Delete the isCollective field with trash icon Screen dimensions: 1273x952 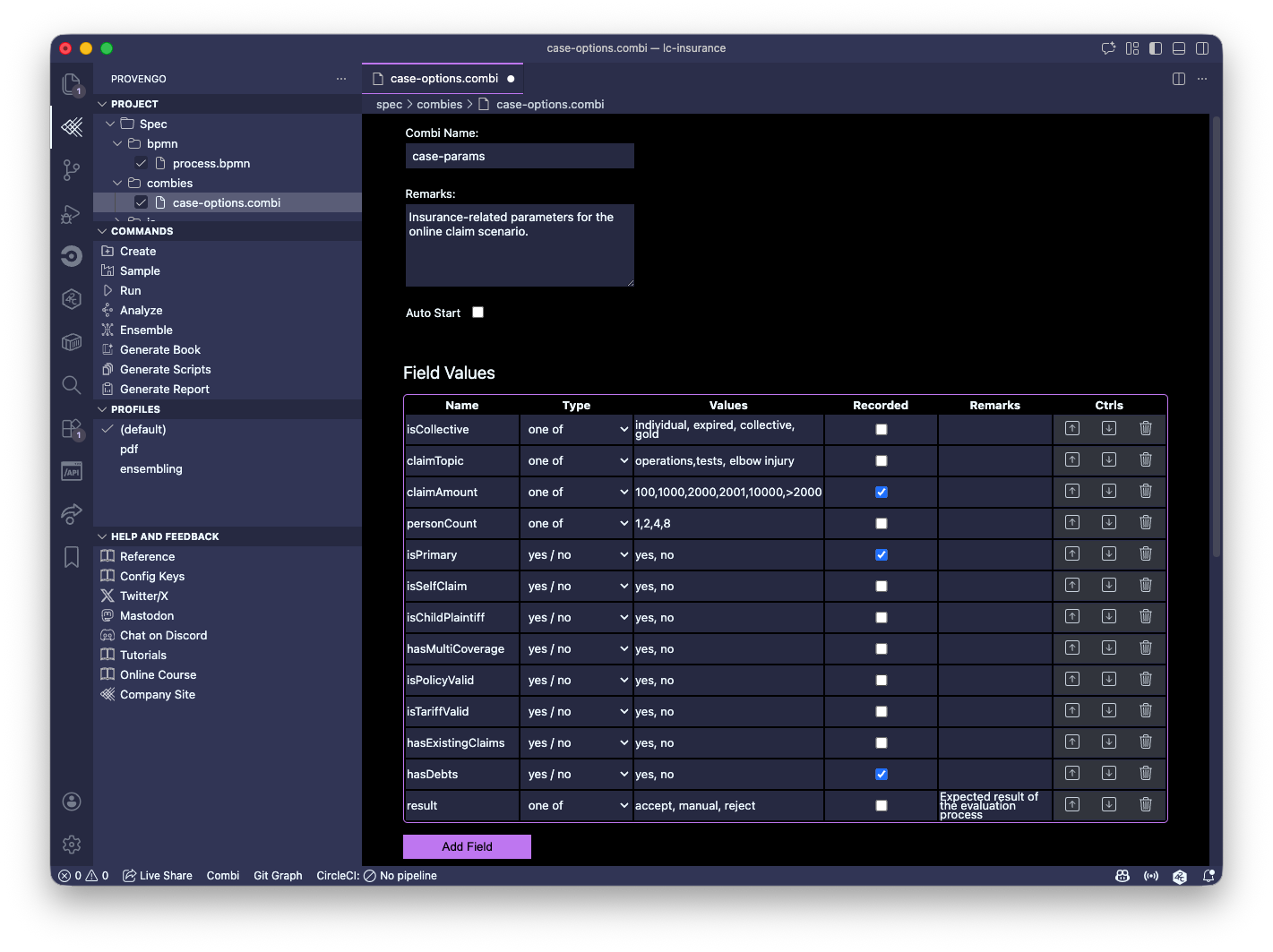pos(1145,429)
